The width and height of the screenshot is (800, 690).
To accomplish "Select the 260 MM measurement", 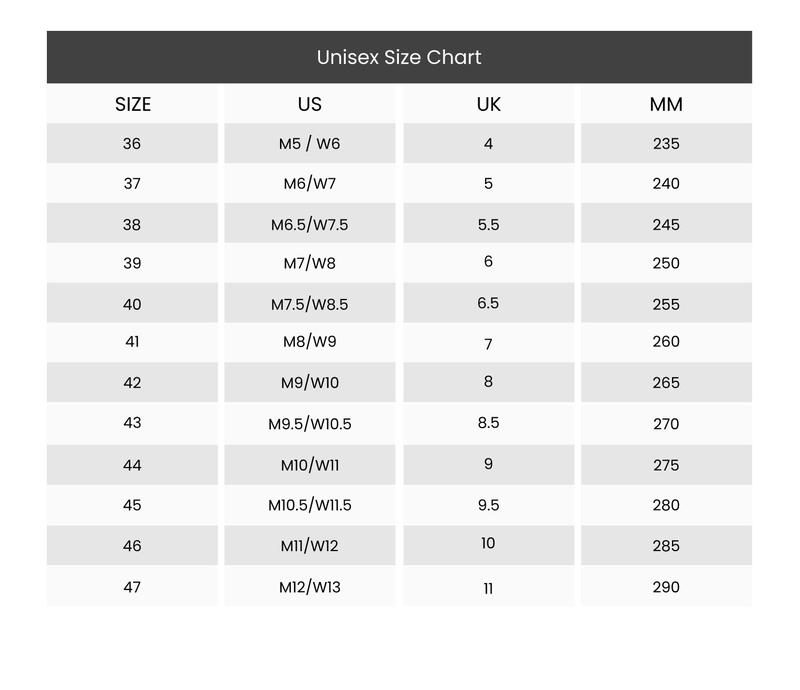I will [x=666, y=341].
